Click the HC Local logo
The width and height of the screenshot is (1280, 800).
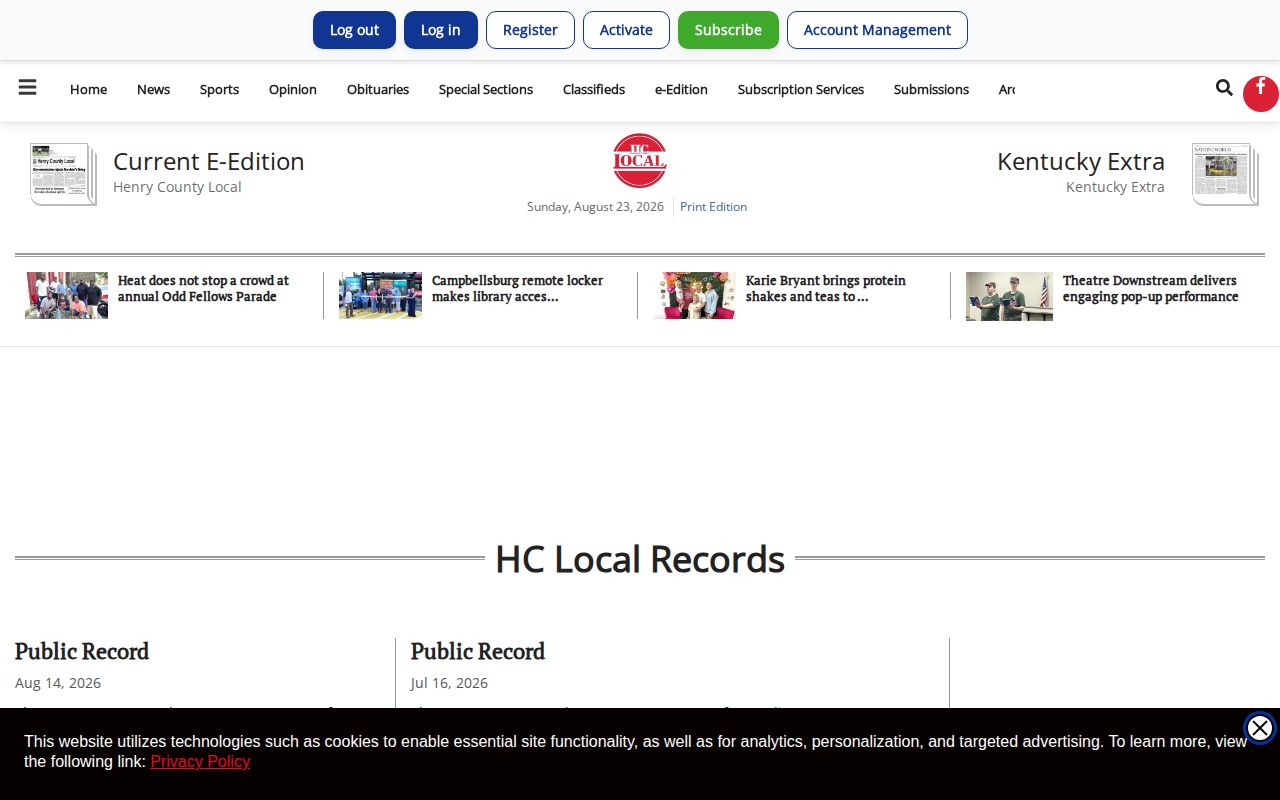click(x=640, y=160)
